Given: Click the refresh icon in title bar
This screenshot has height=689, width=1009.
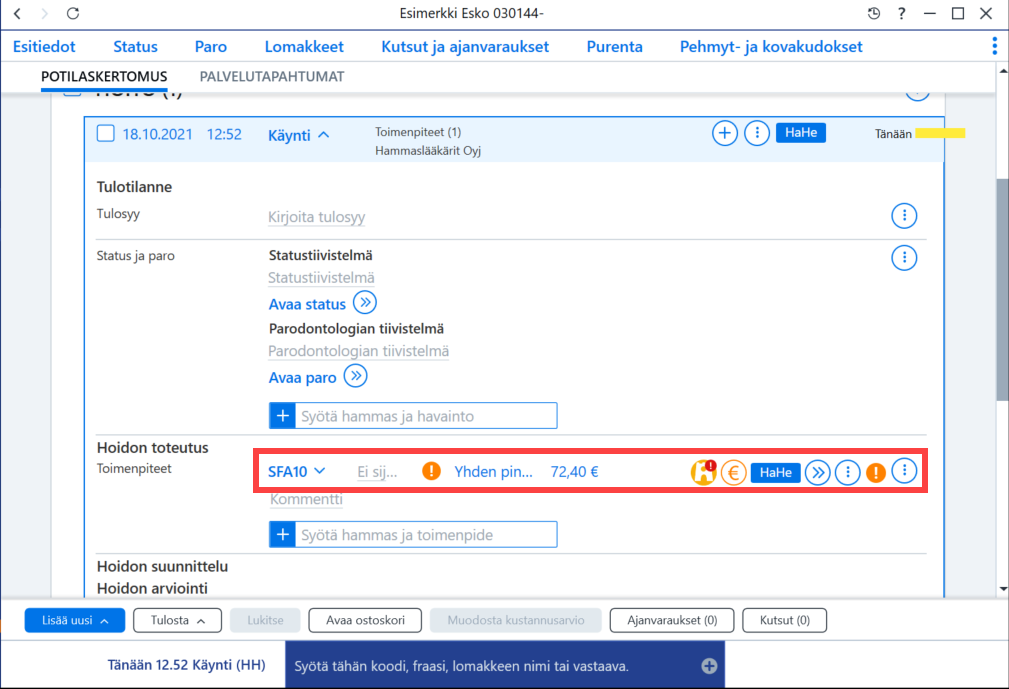Looking at the screenshot, I should click(73, 14).
